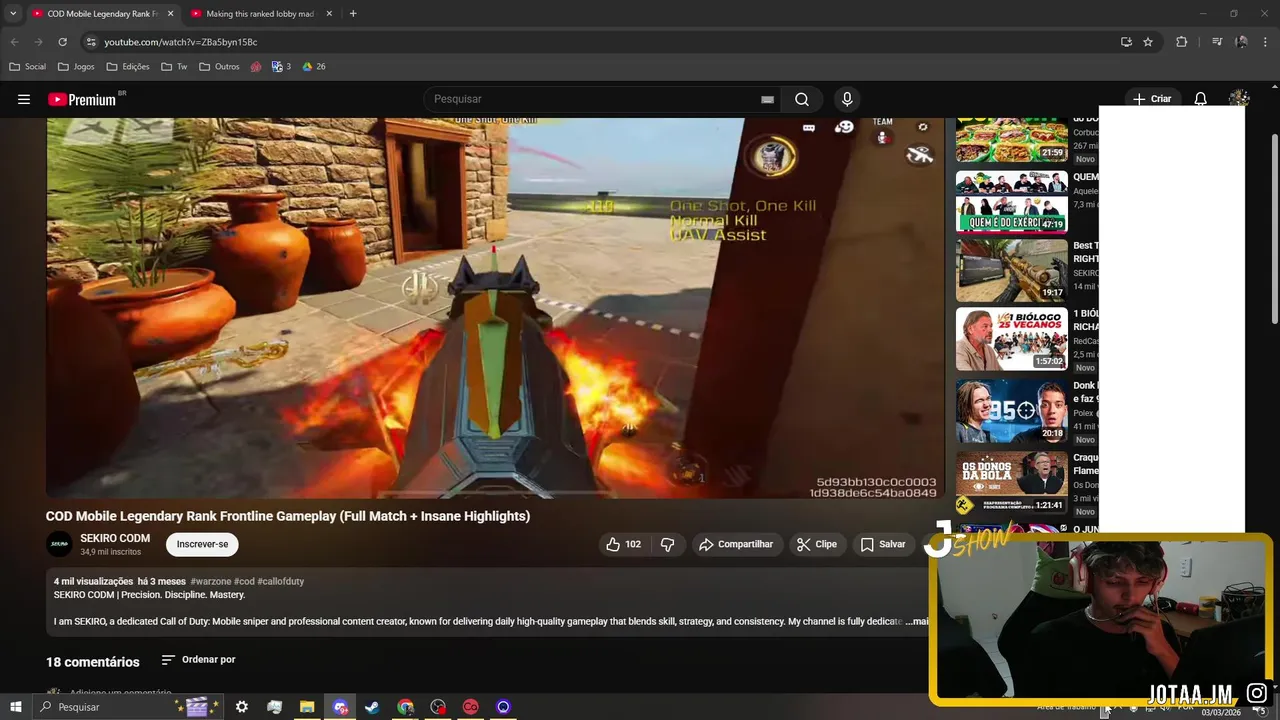Click the video player frame
Screen dimensions: 1280x720
pos(495,308)
